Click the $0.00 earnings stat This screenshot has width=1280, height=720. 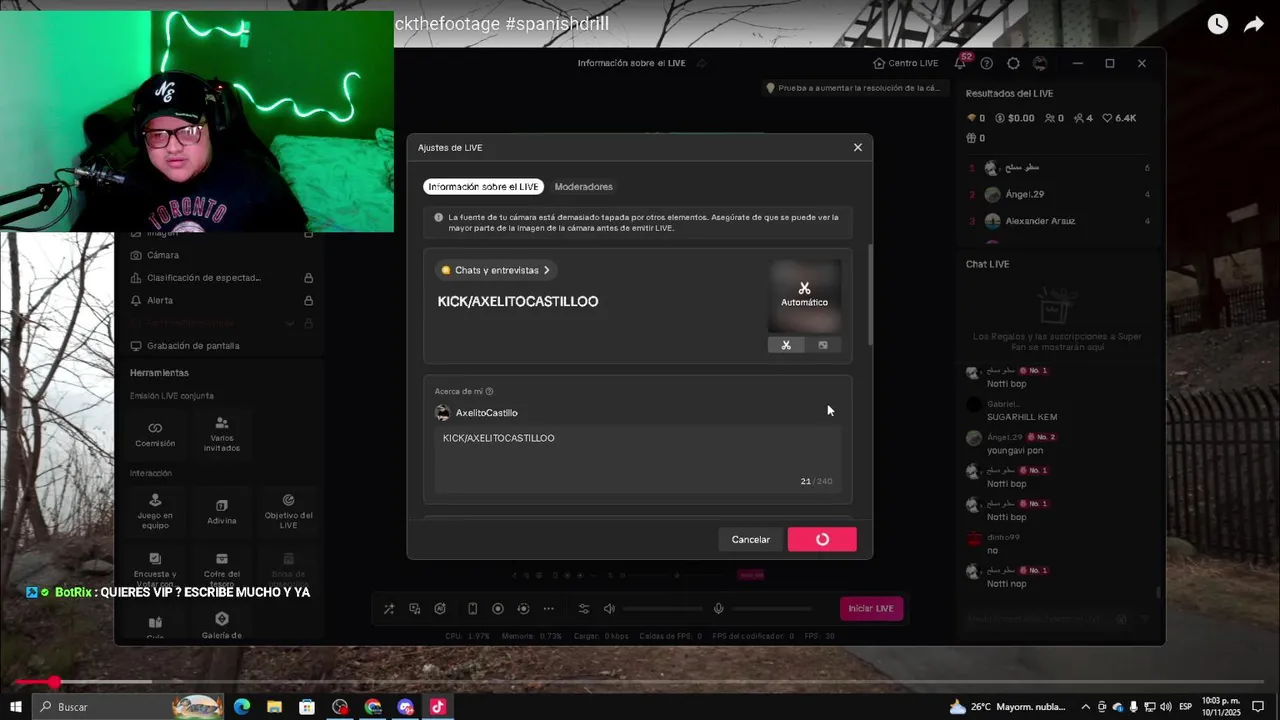pyautogui.click(x=1014, y=118)
